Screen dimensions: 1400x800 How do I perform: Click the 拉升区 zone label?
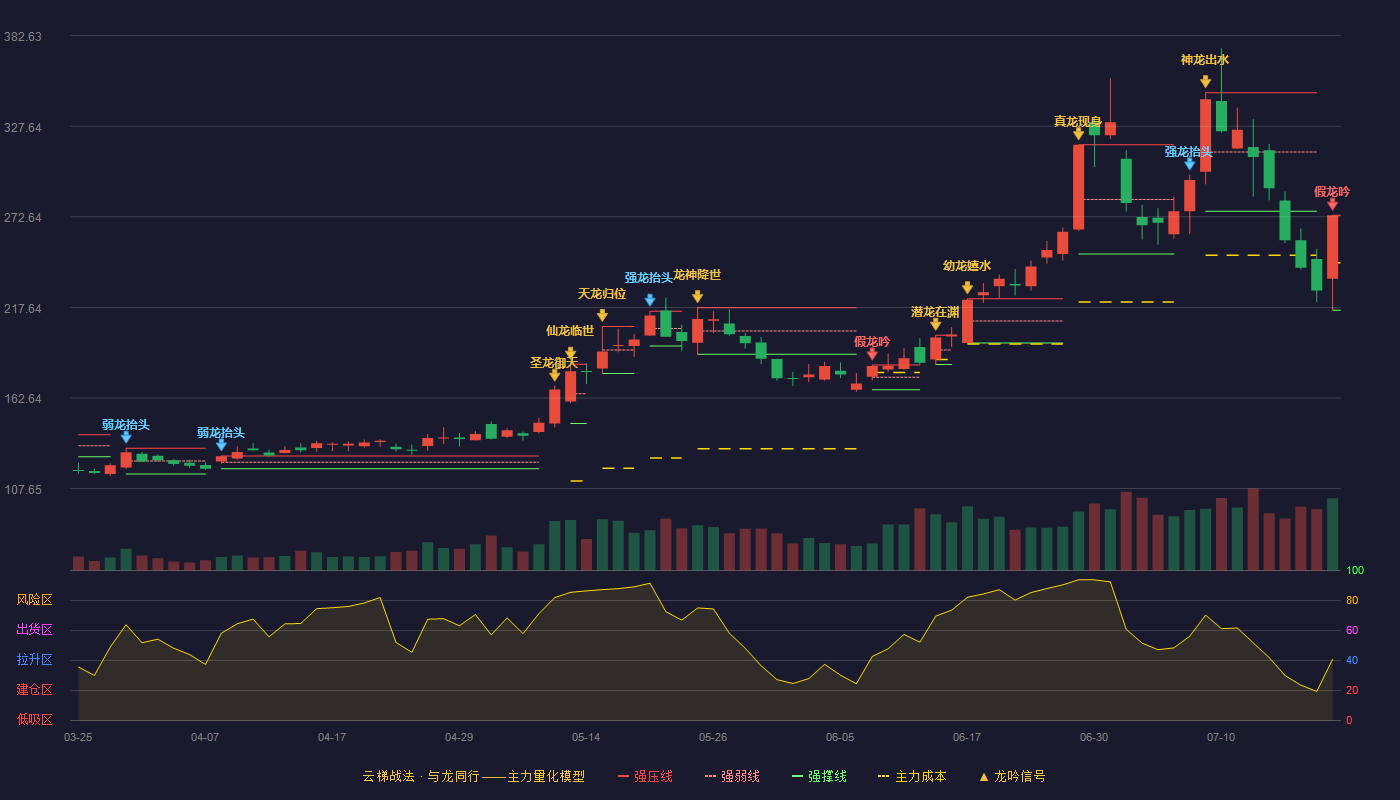pos(34,660)
